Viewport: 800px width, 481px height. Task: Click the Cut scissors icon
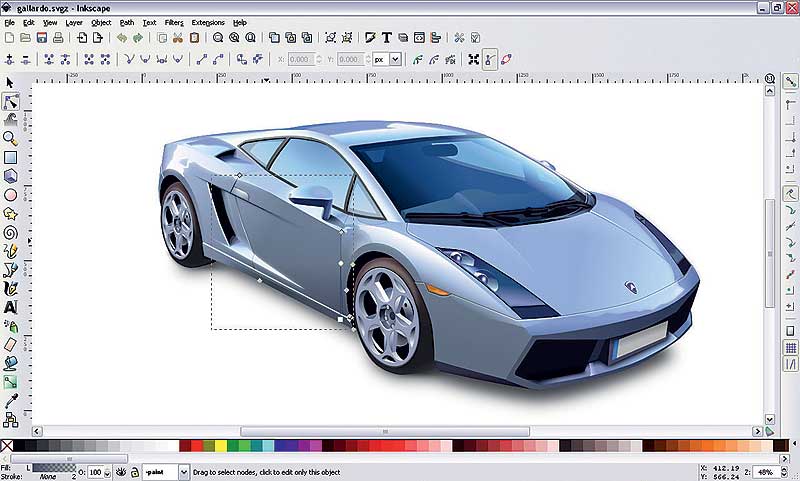pyautogui.click(x=178, y=38)
